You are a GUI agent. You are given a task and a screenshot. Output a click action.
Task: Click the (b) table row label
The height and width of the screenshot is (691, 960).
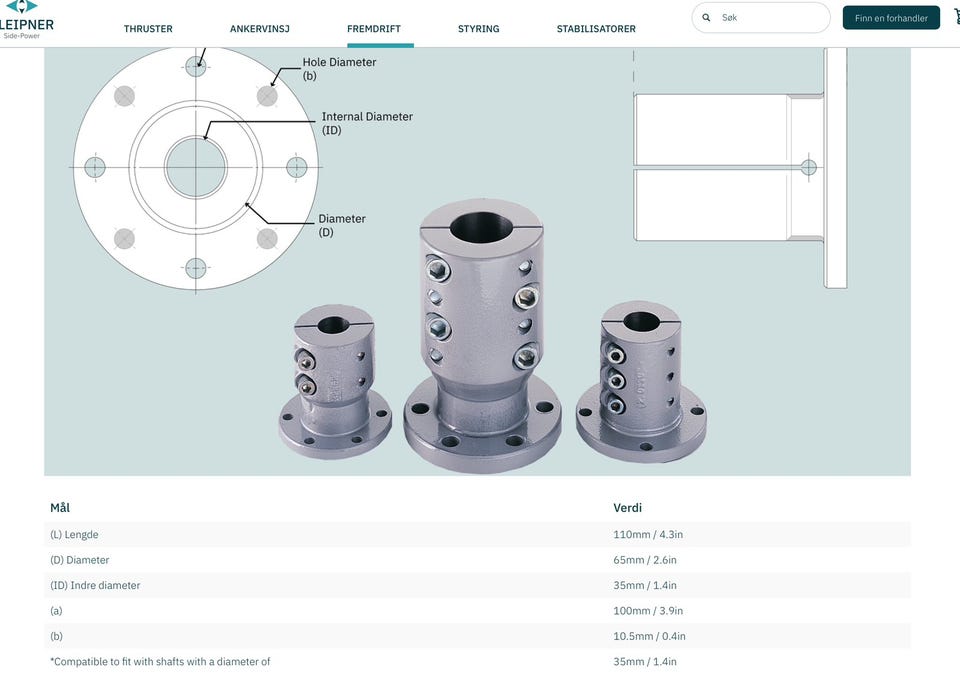click(x=56, y=637)
